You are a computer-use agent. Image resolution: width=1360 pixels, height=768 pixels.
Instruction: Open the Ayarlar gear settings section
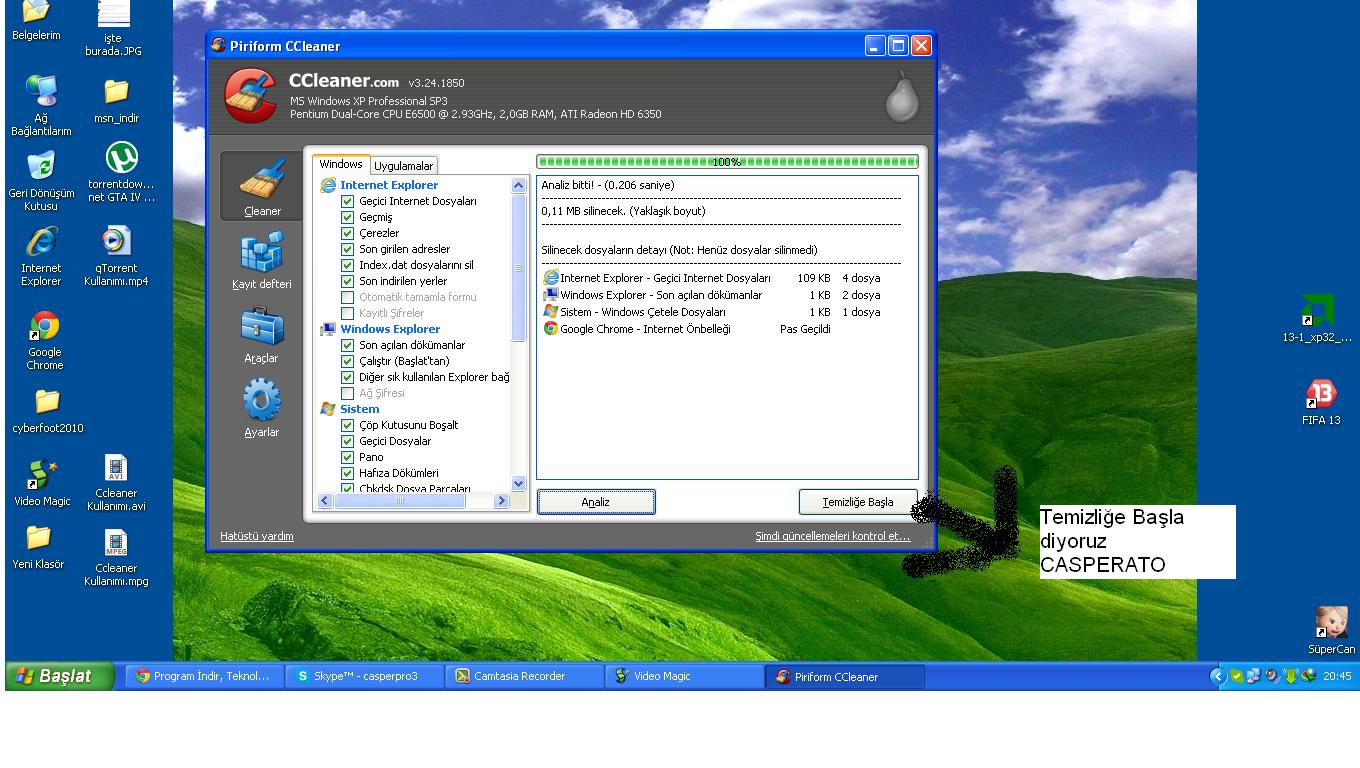(262, 402)
